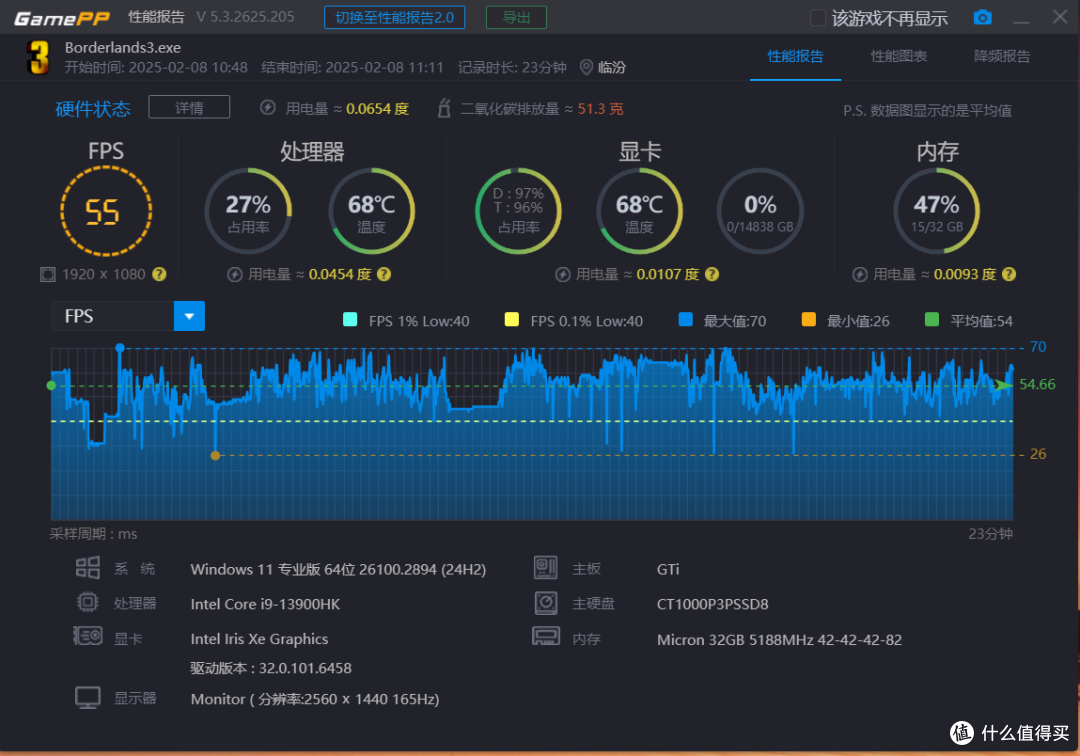1080x756 pixels.
Task: Click the CT1000P3PSSD8 disk text
Action: coord(712,604)
